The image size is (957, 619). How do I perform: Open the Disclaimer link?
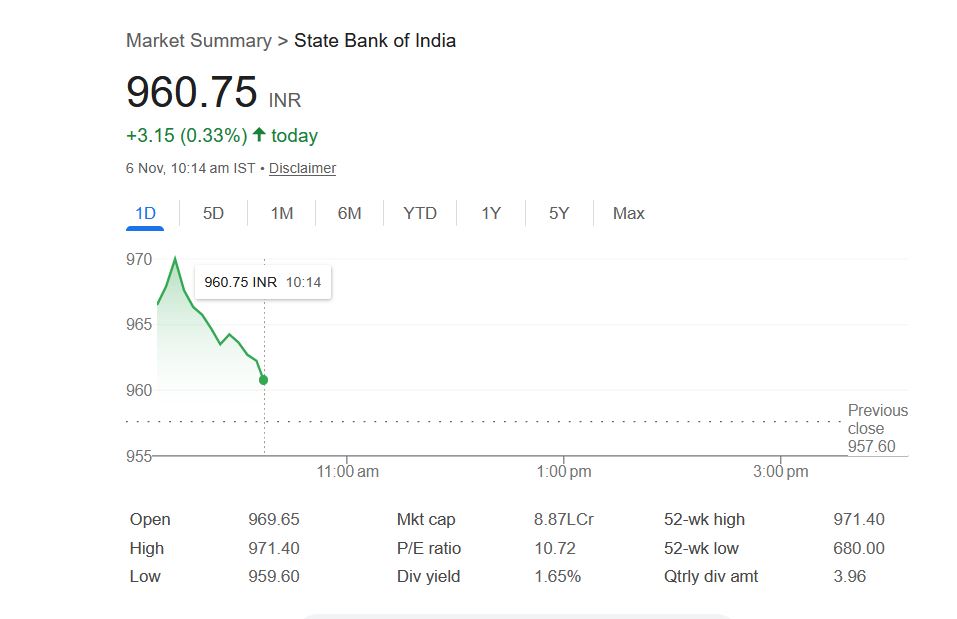[x=302, y=168]
